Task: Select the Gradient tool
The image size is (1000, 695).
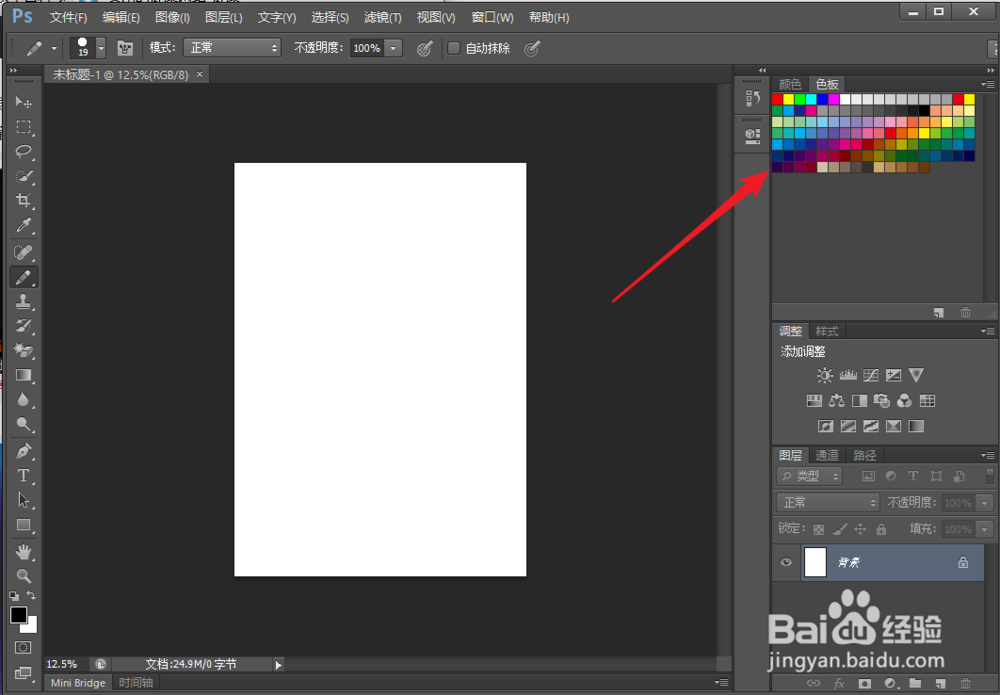Action: pos(24,375)
